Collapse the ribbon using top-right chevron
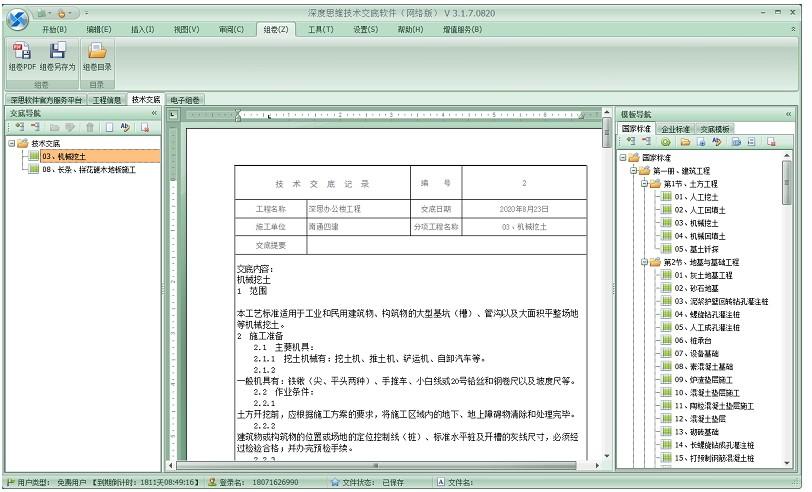The height and width of the screenshot is (492, 812). tap(793, 30)
